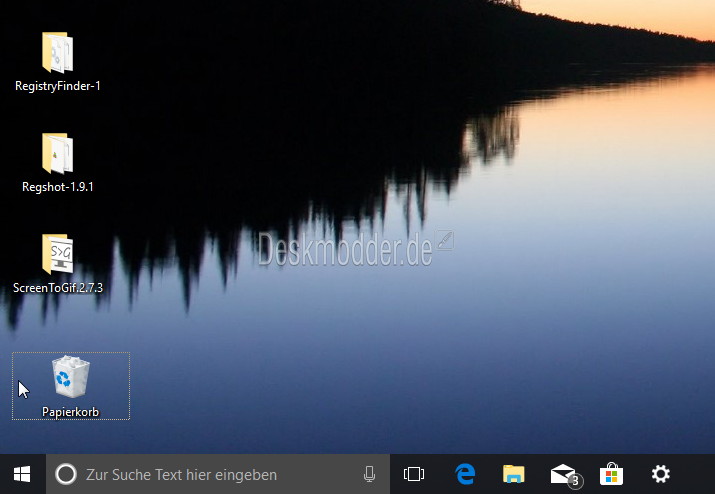Click the 'RegistryFinder-1' label text
Screen dimensions: 715x494
tap(57, 86)
